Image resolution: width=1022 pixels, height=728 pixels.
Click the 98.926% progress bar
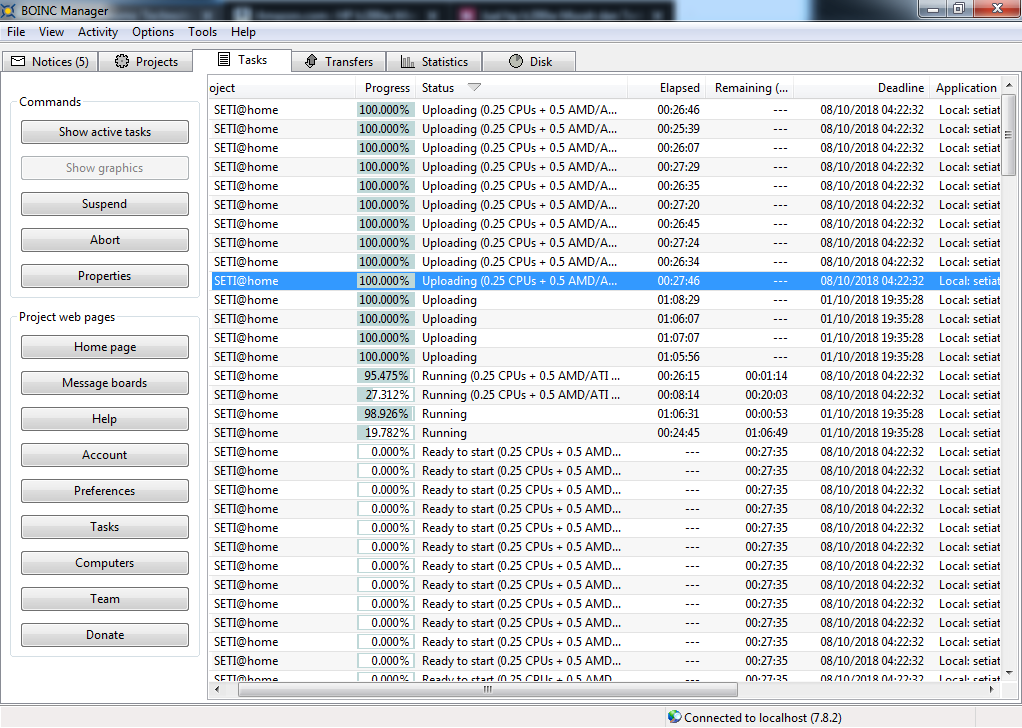click(x=386, y=413)
